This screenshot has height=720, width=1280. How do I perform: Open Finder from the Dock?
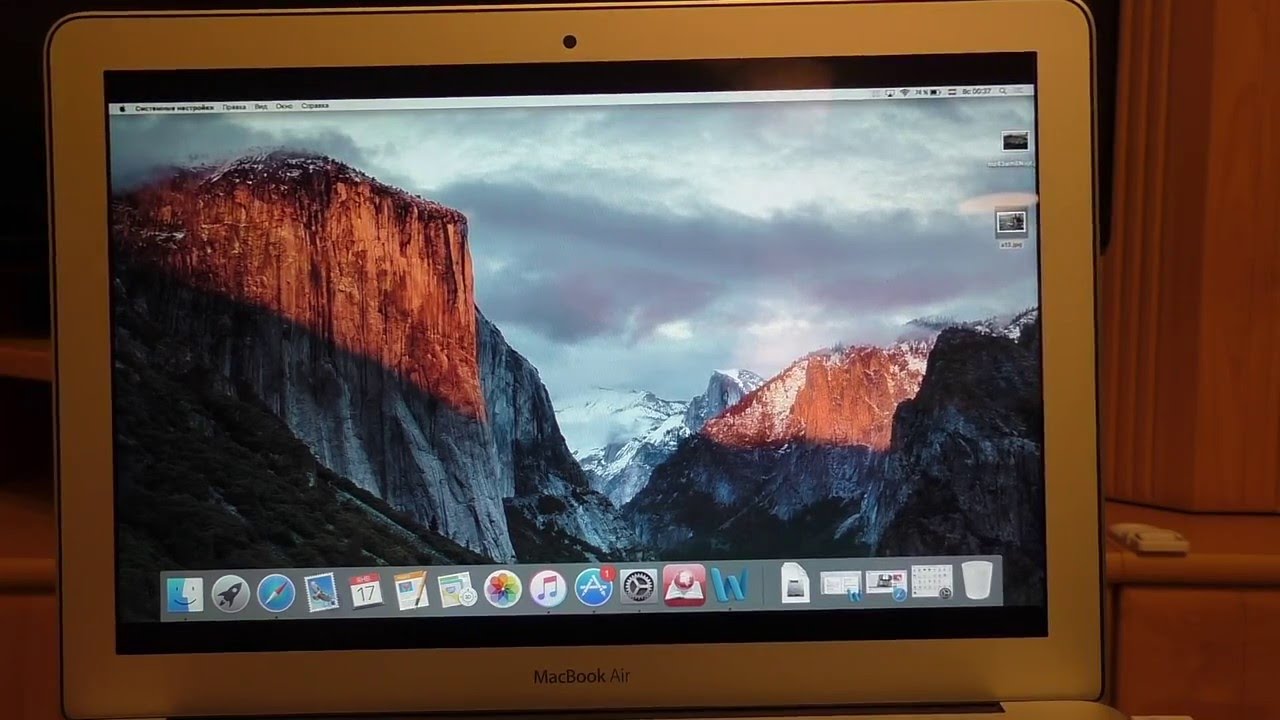(184, 594)
